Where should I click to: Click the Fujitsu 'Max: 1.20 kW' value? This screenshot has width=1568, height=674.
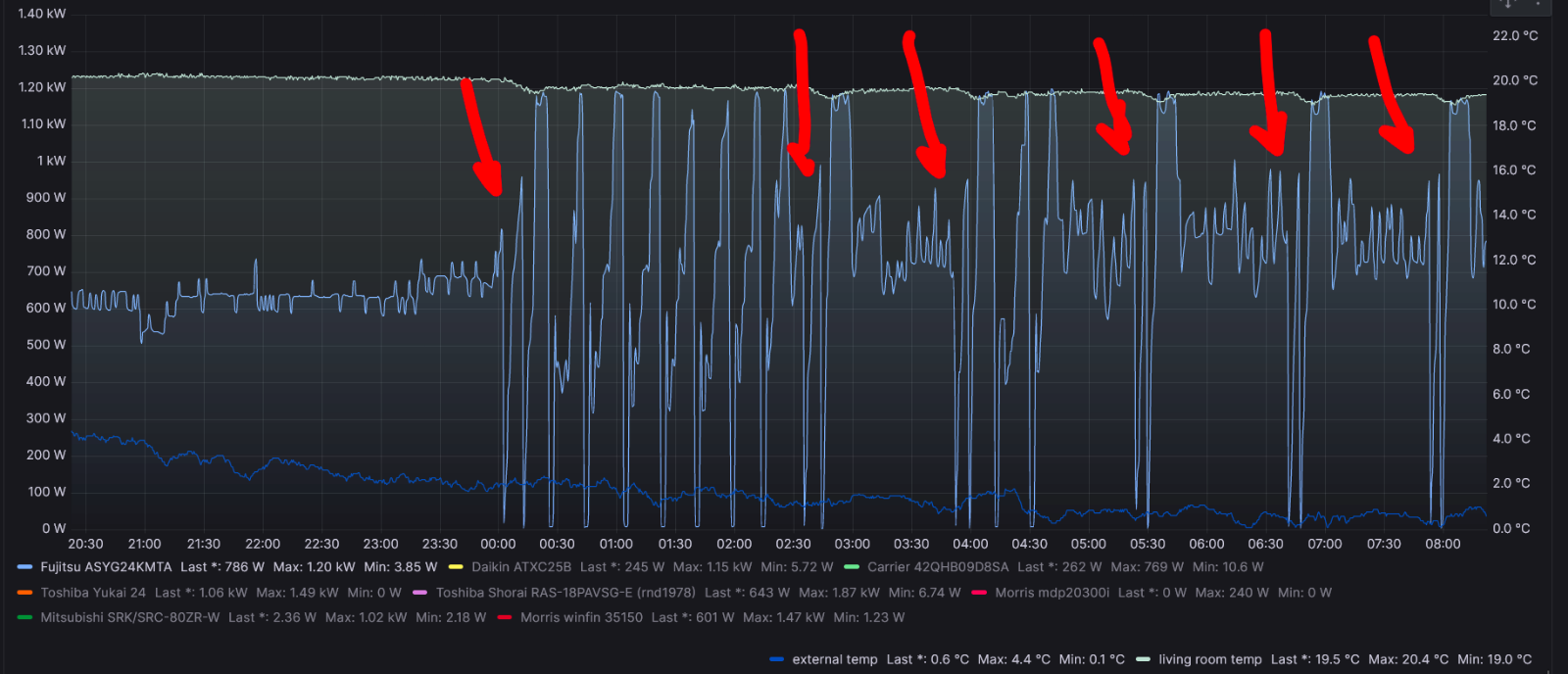[314, 567]
